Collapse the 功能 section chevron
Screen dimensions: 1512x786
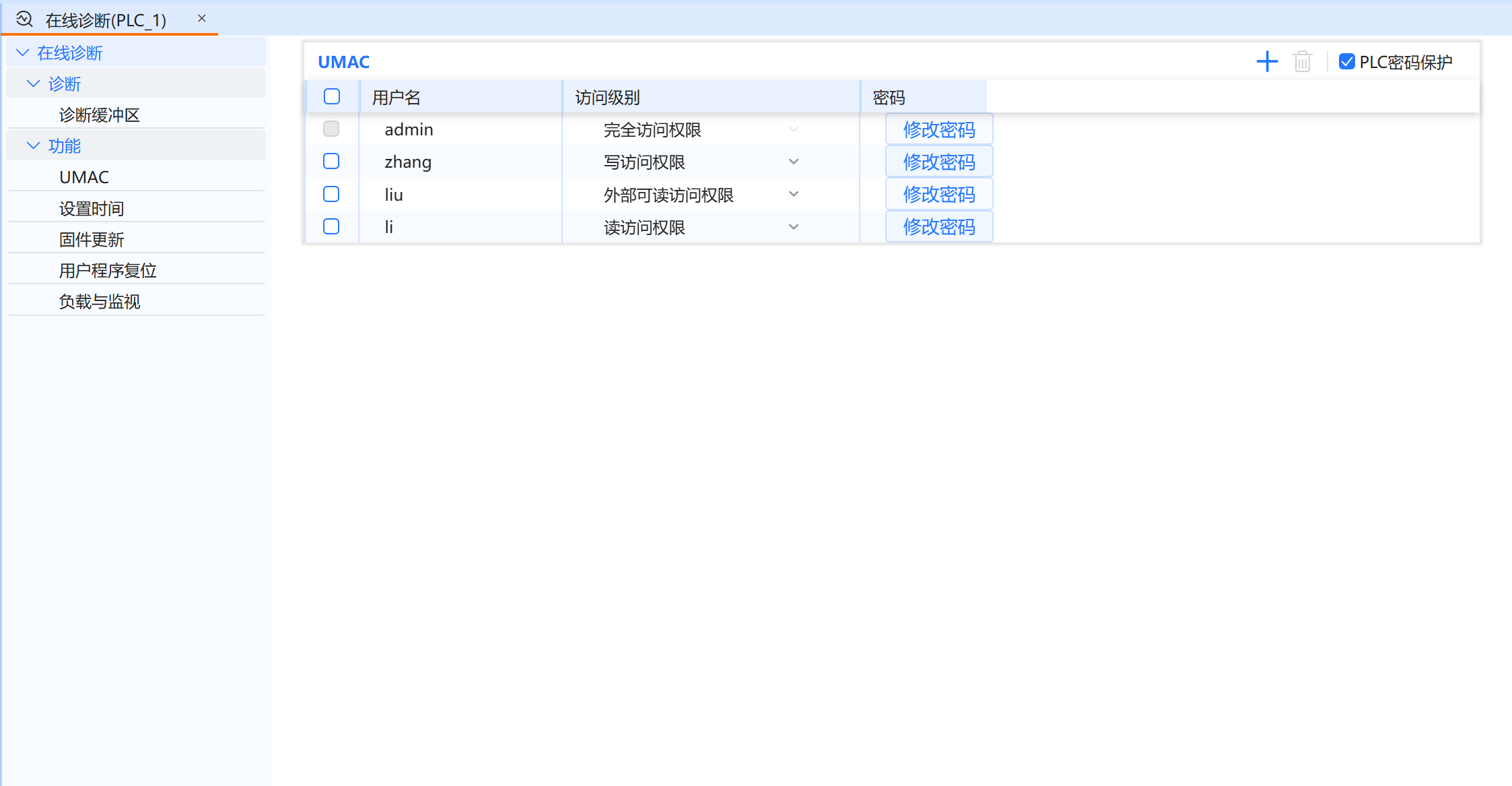(33, 145)
